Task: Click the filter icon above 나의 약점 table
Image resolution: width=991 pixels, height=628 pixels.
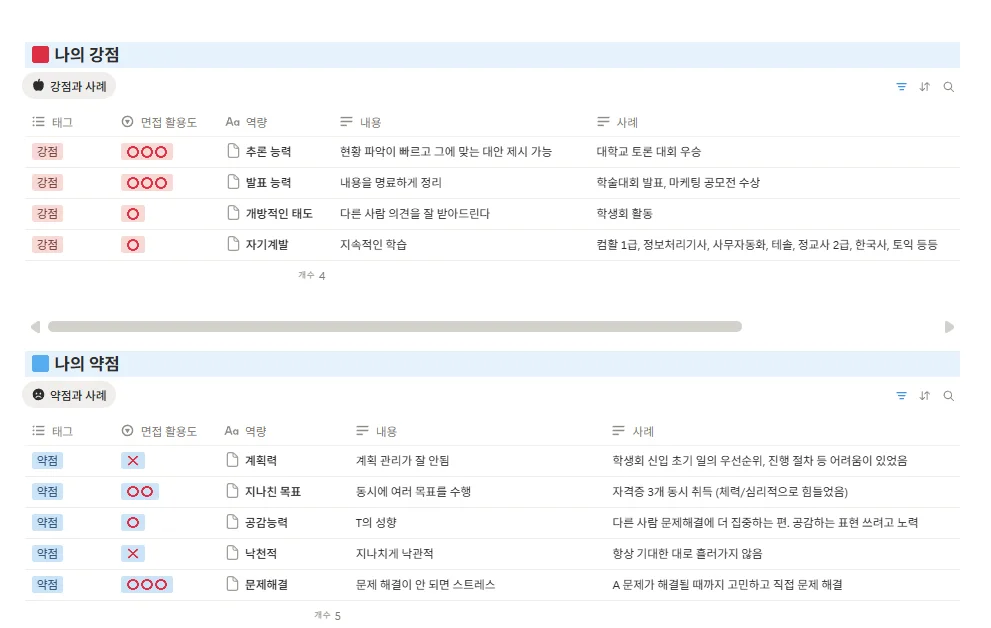Action: tap(901, 396)
